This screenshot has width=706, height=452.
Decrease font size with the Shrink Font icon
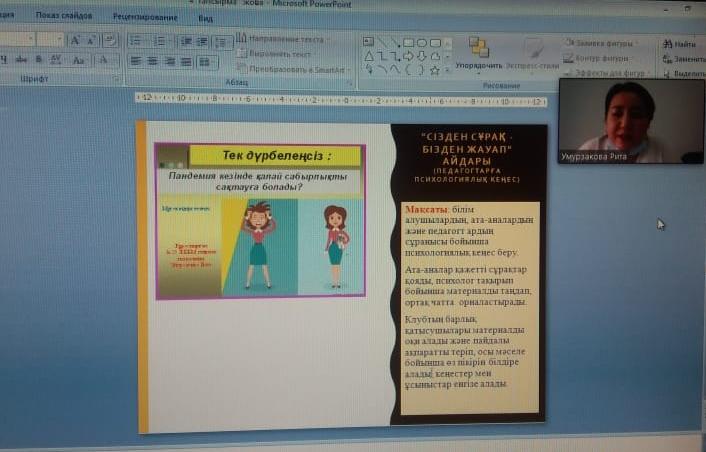coord(91,41)
